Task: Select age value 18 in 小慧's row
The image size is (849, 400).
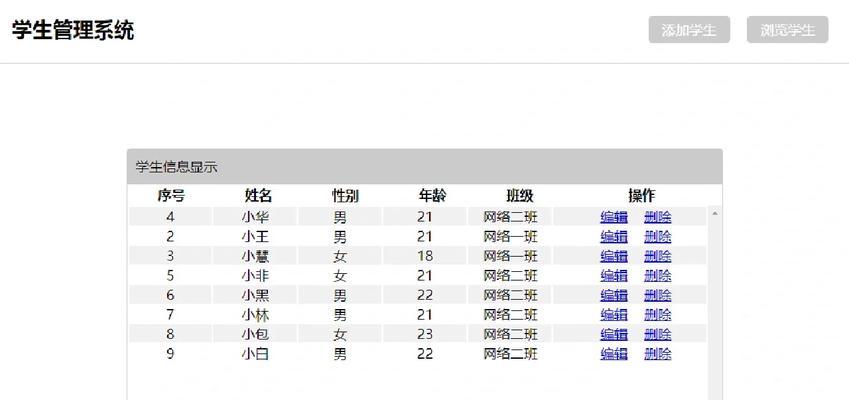Action: click(x=425, y=256)
